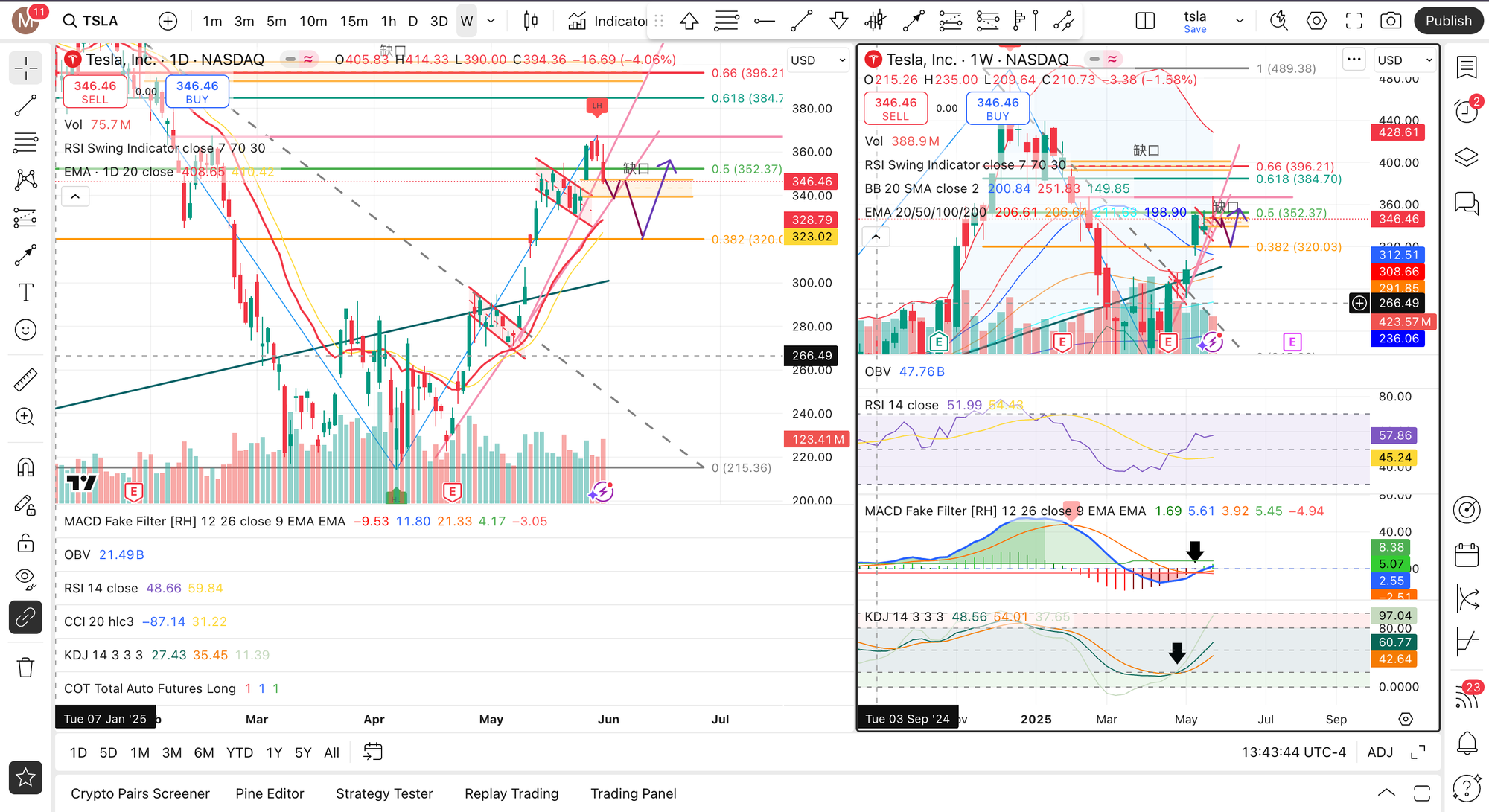Click the 13:43:44 UTC-4 timezone clock
The width and height of the screenshot is (1489, 812).
[1293, 752]
